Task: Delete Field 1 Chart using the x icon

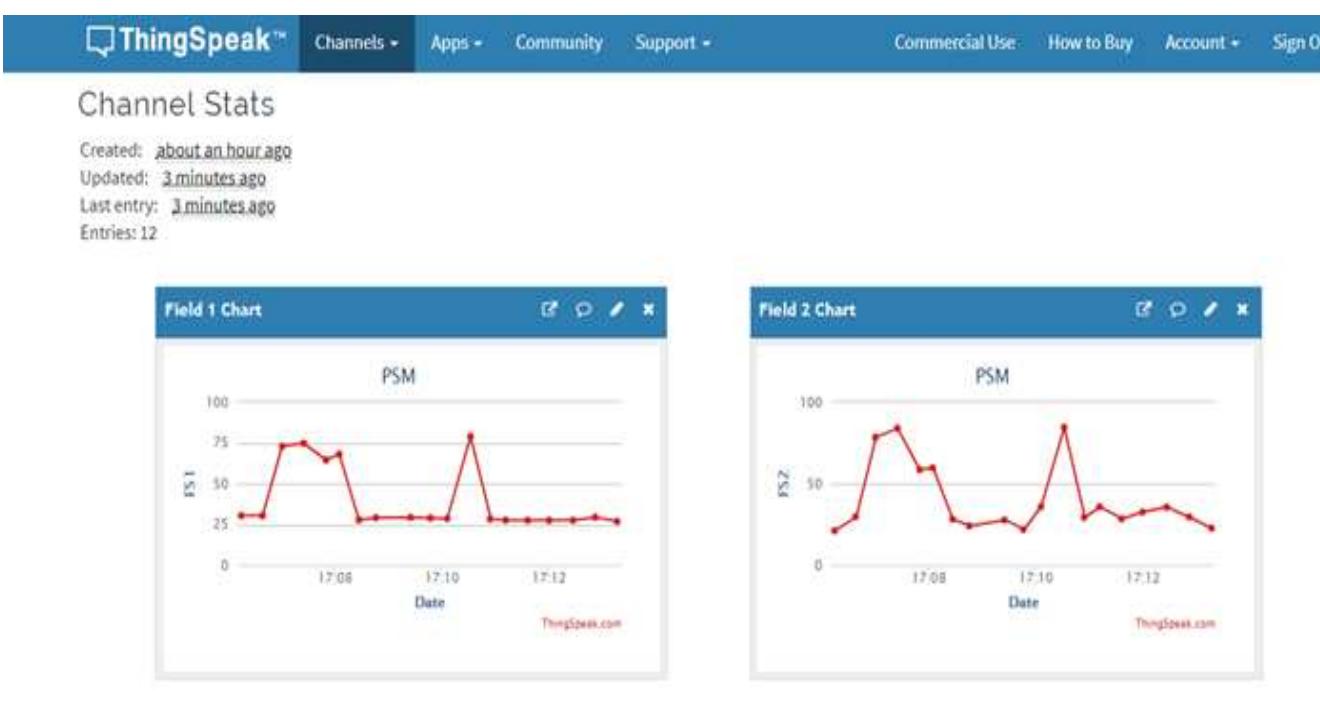Action: (648, 309)
